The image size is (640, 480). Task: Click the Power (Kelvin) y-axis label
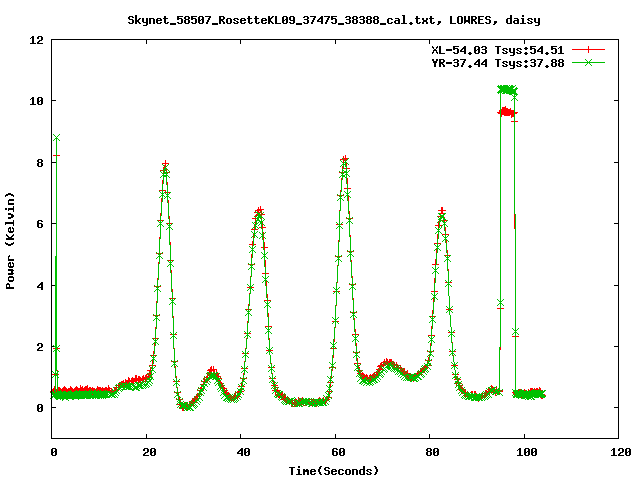10,241
